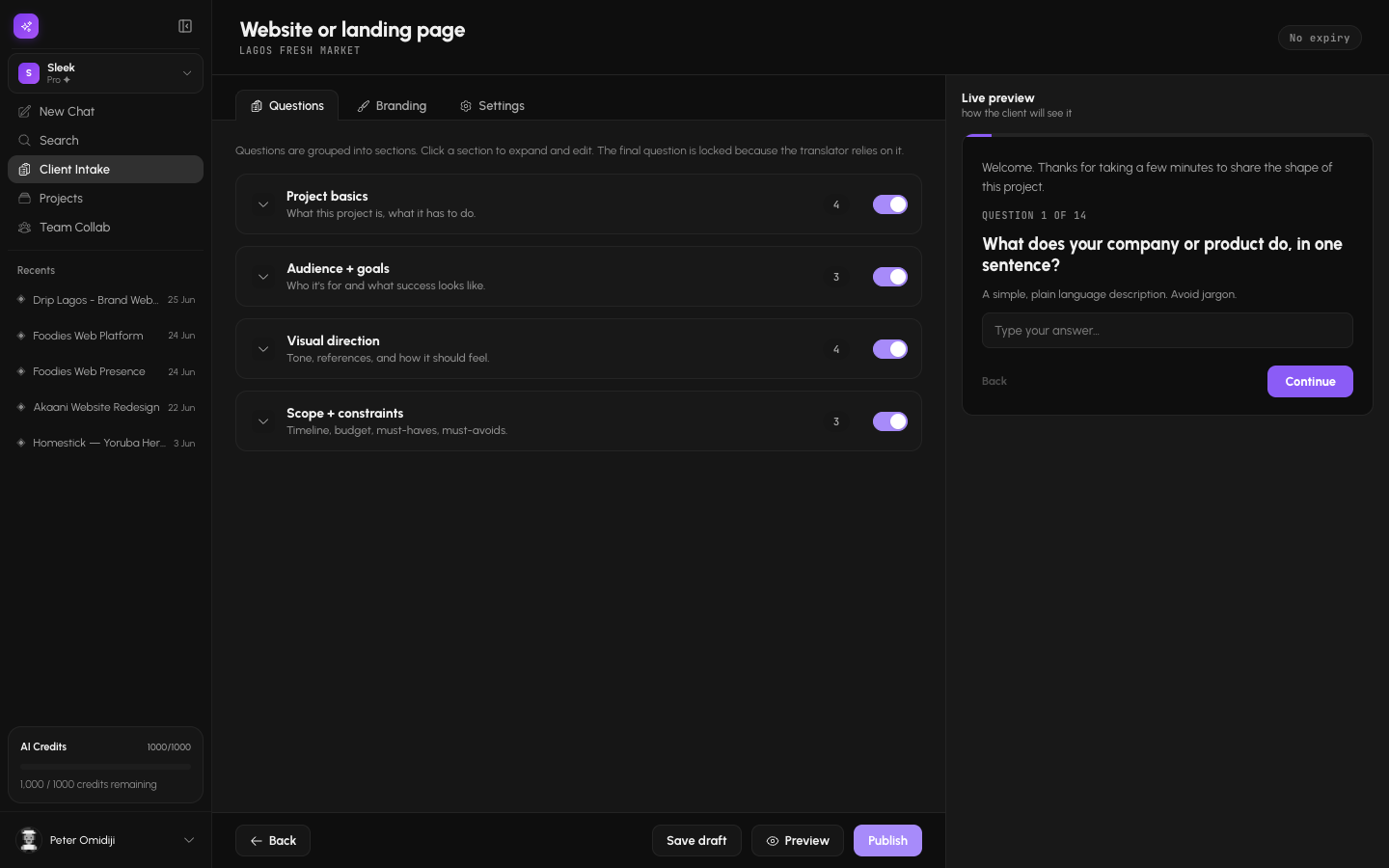Click the New Chat pencil icon

[25, 112]
